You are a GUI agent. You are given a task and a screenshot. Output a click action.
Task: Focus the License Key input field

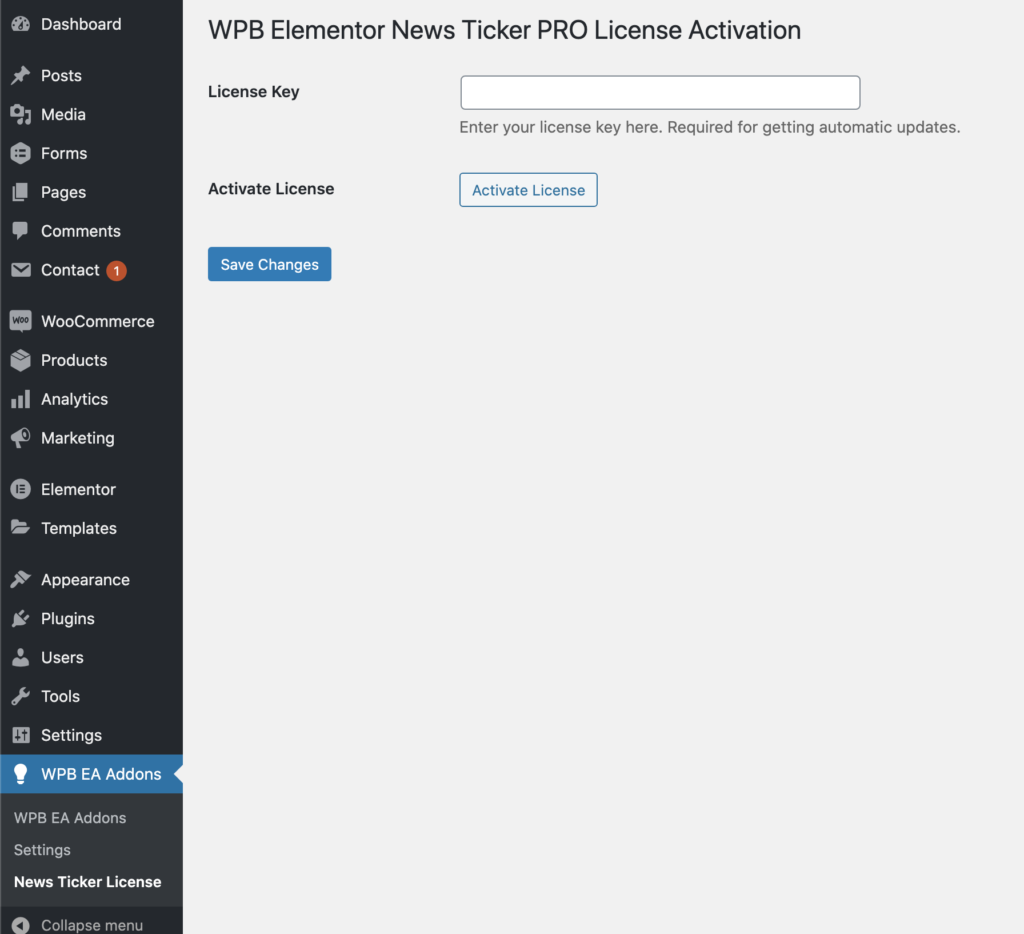coord(660,92)
